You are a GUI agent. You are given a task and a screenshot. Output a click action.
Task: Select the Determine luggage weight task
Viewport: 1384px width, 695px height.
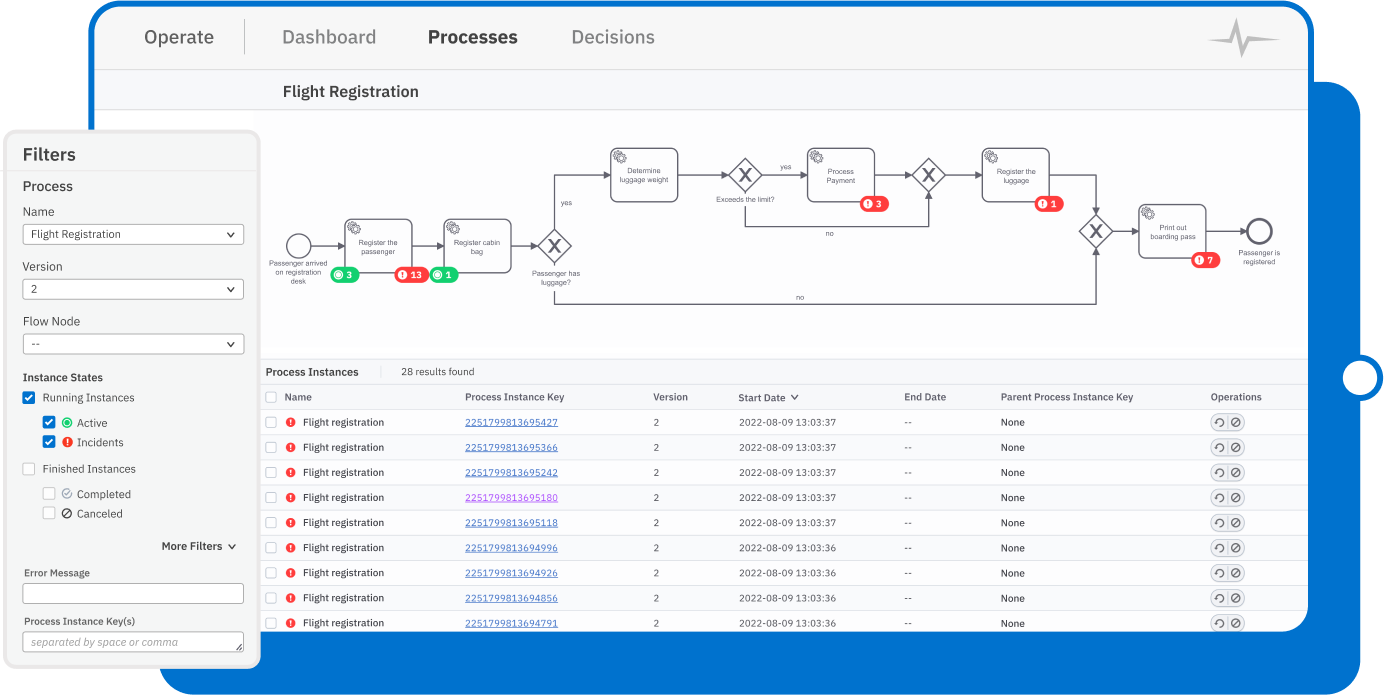pos(644,175)
